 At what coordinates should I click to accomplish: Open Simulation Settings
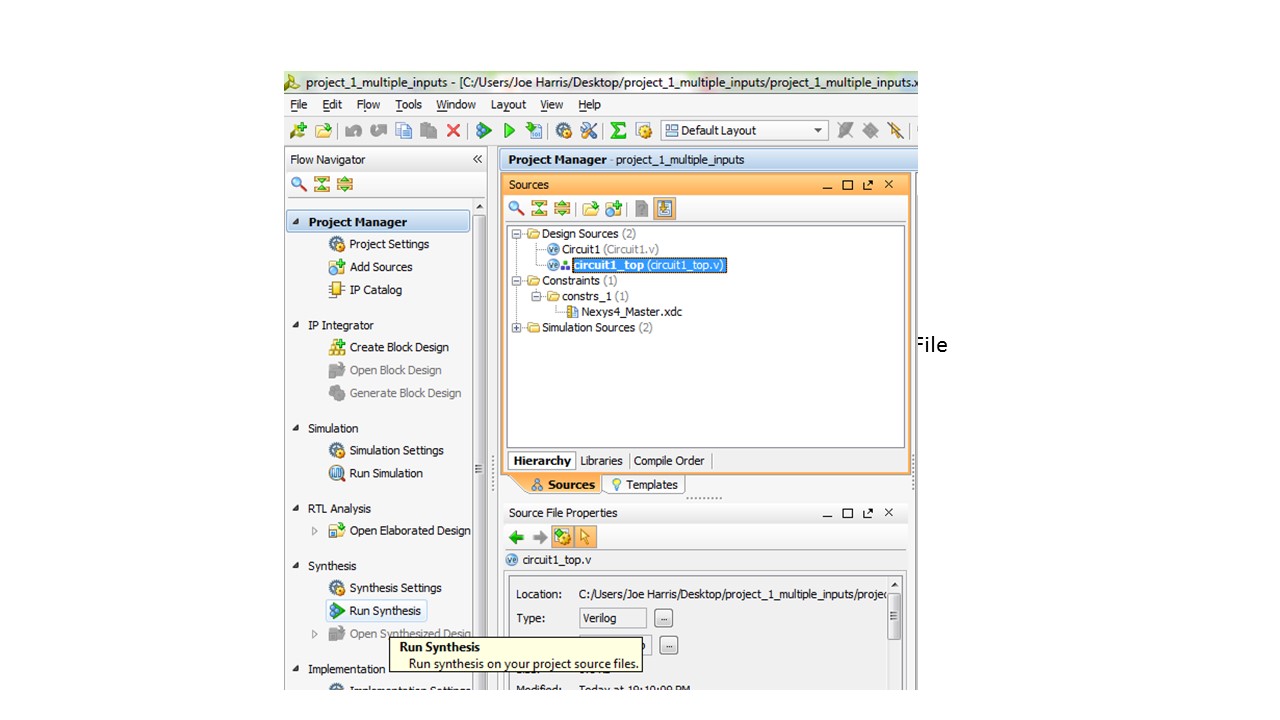[386, 450]
